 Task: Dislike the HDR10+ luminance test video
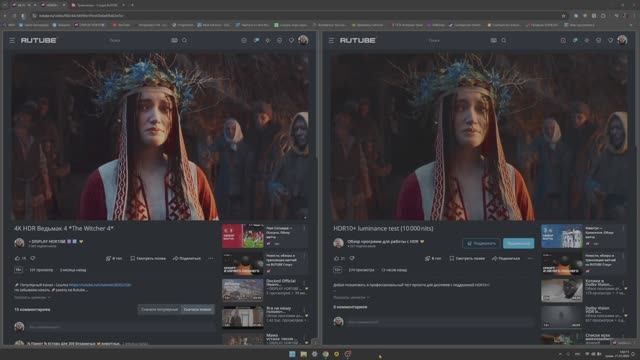click(352, 258)
